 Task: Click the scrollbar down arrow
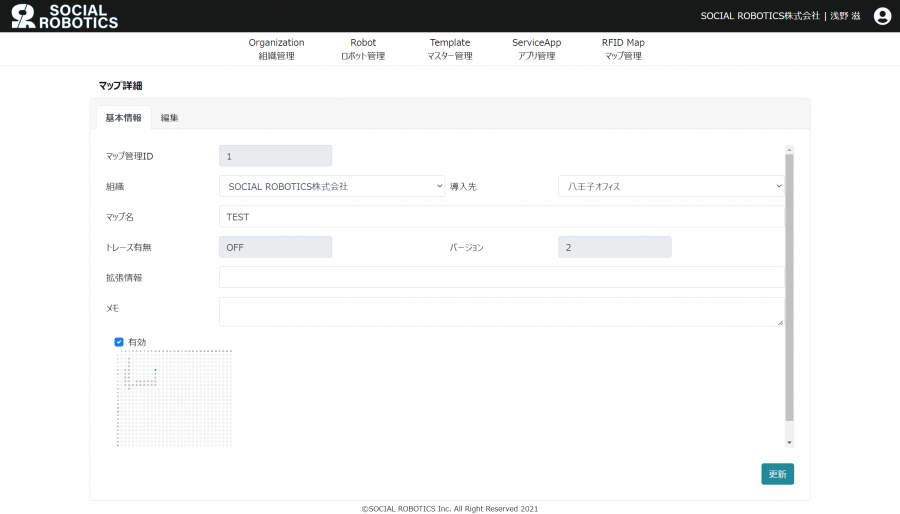pyautogui.click(x=789, y=441)
